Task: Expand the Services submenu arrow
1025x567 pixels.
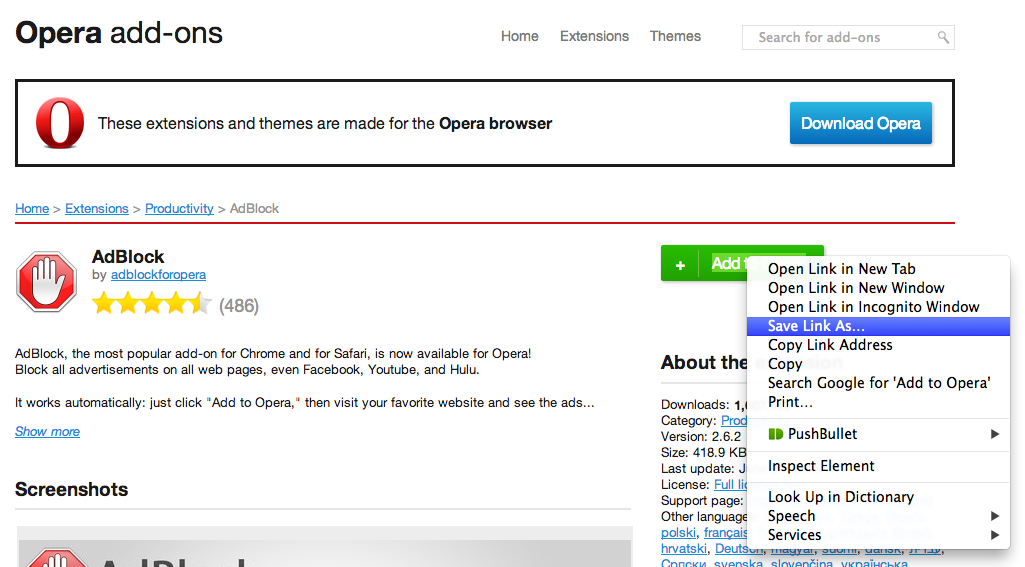Action: tap(994, 535)
